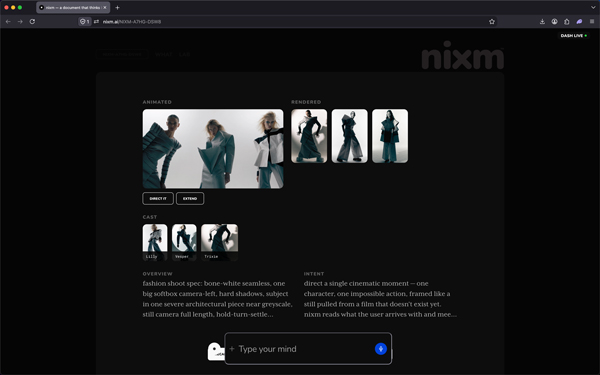Open the WHAT nav item
This screenshot has height=375, width=600.
[x=164, y=54]
